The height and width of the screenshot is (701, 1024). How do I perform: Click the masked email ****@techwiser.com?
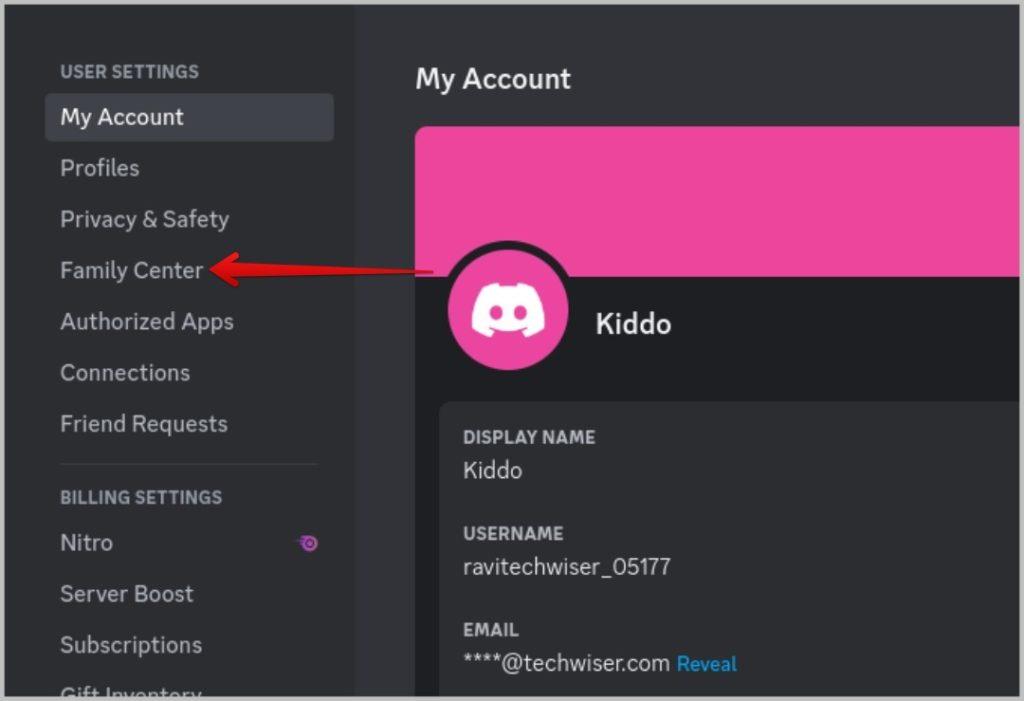click(x=566, y=663)
